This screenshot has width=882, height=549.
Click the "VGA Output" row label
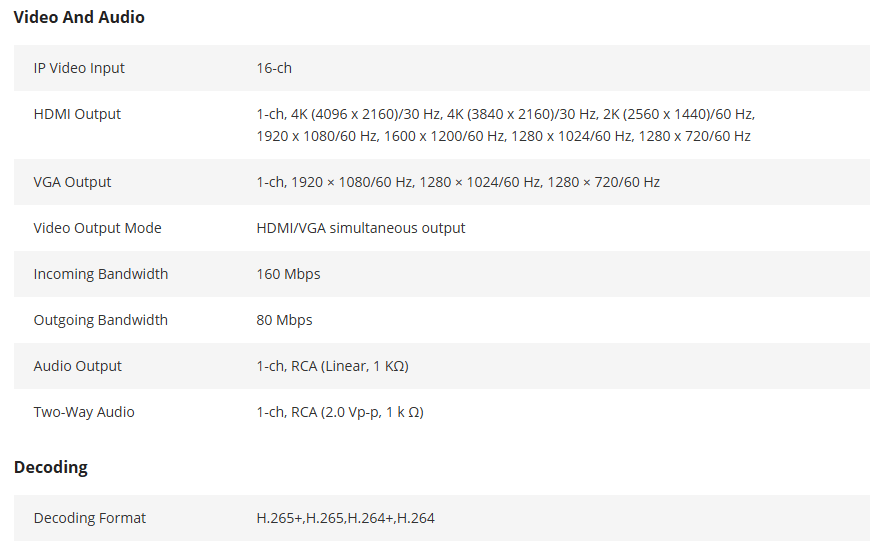(x=71, y=182)
